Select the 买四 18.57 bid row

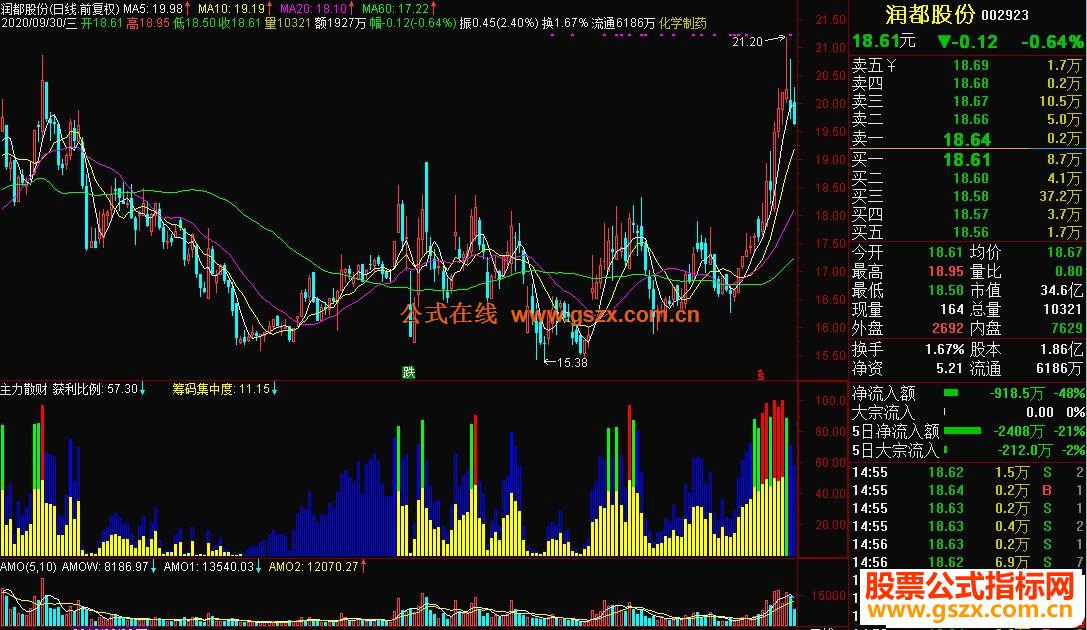[966, 214]
